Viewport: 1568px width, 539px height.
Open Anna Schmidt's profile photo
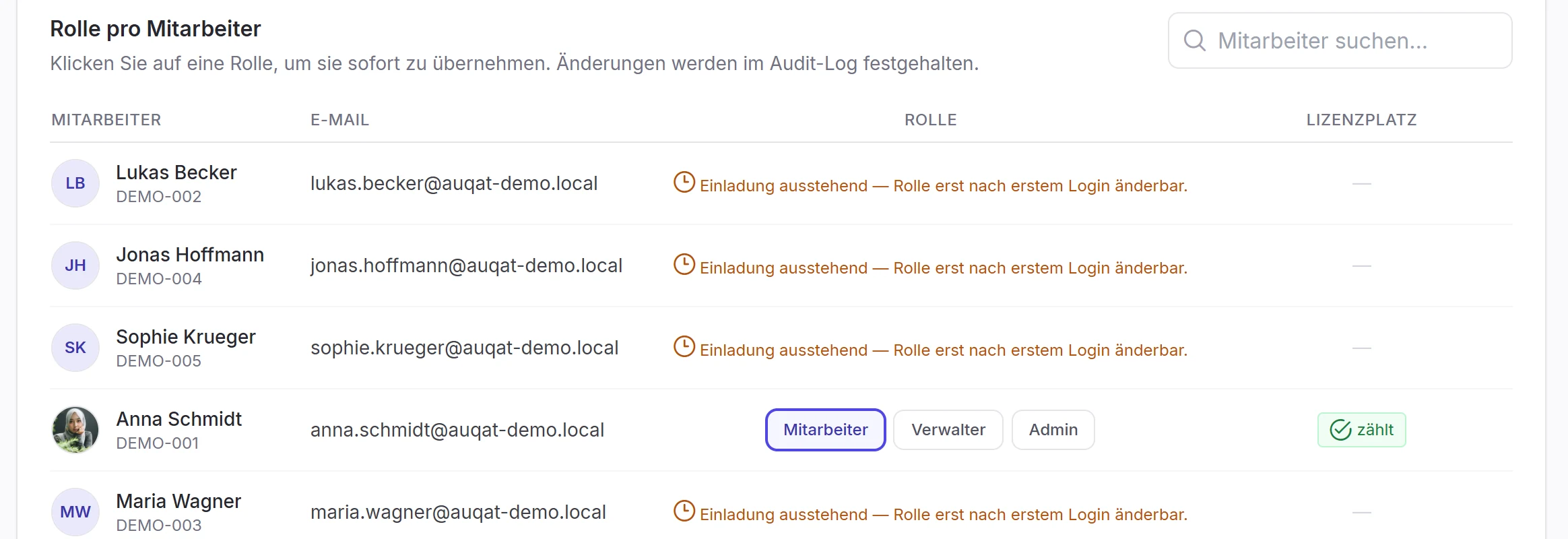coord(75,430)
